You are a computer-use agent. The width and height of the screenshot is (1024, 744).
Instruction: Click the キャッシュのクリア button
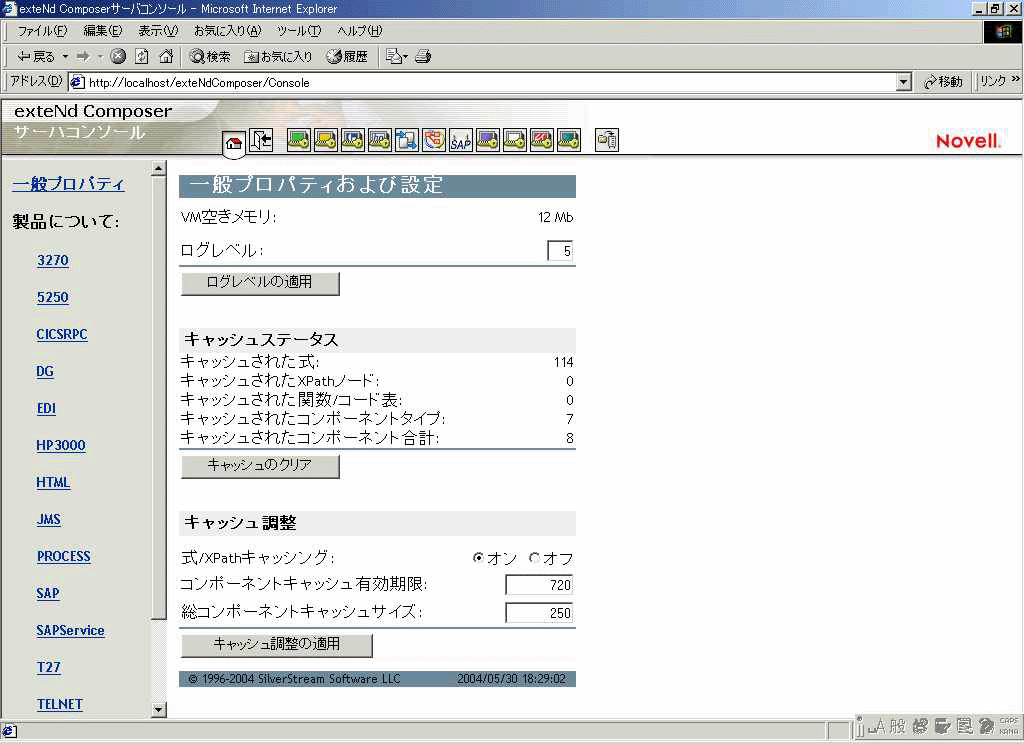point(260,466)
